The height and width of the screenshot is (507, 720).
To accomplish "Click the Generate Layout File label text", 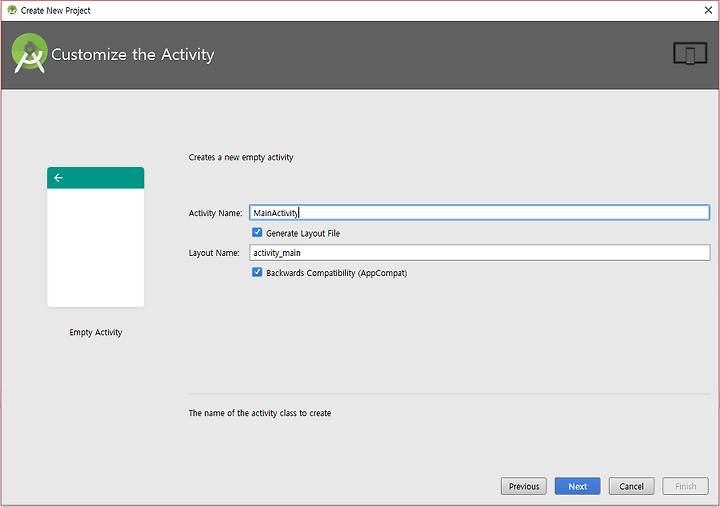I will tap(303, 233).
